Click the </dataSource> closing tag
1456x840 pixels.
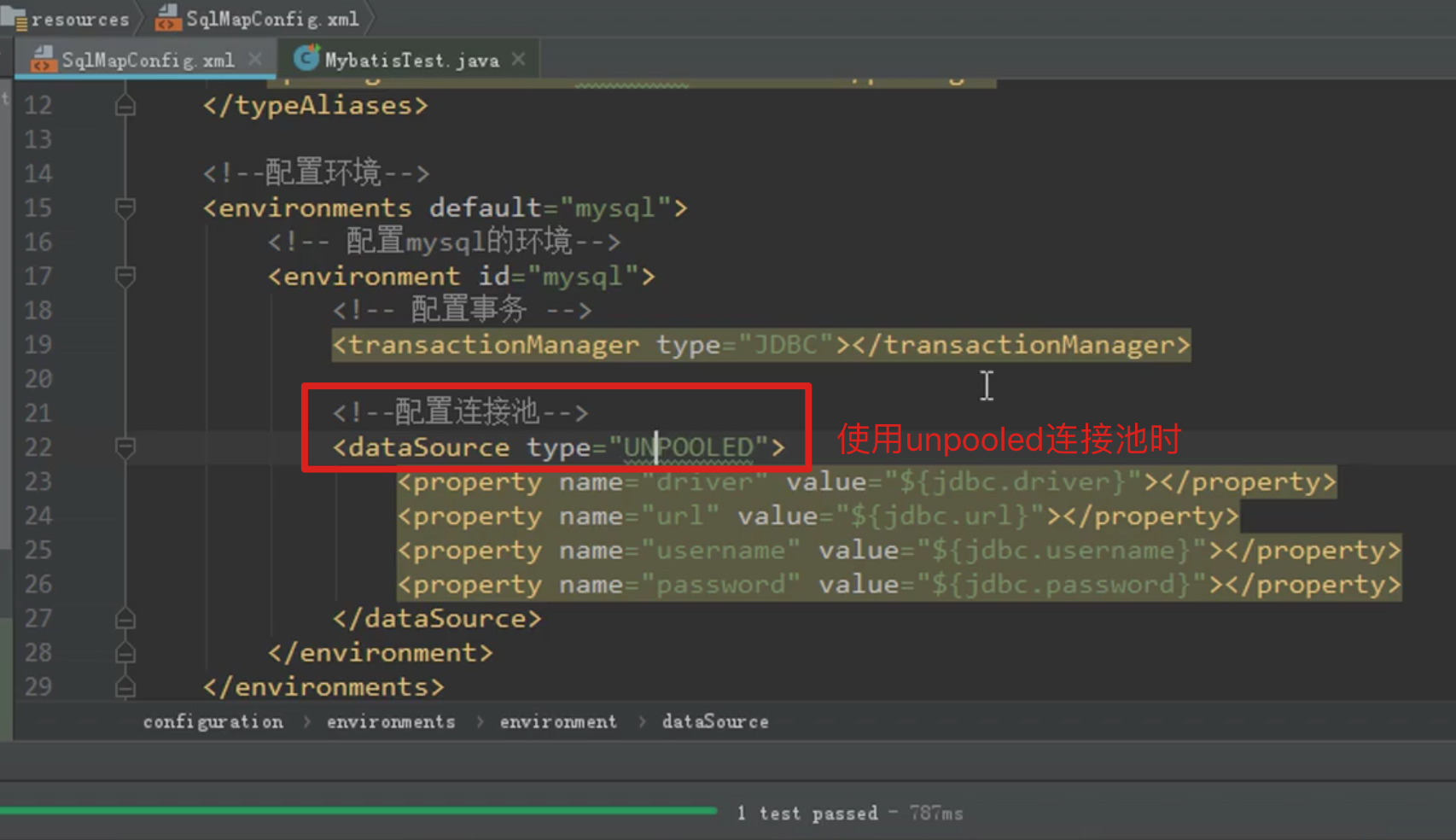[x=437, y=618]
